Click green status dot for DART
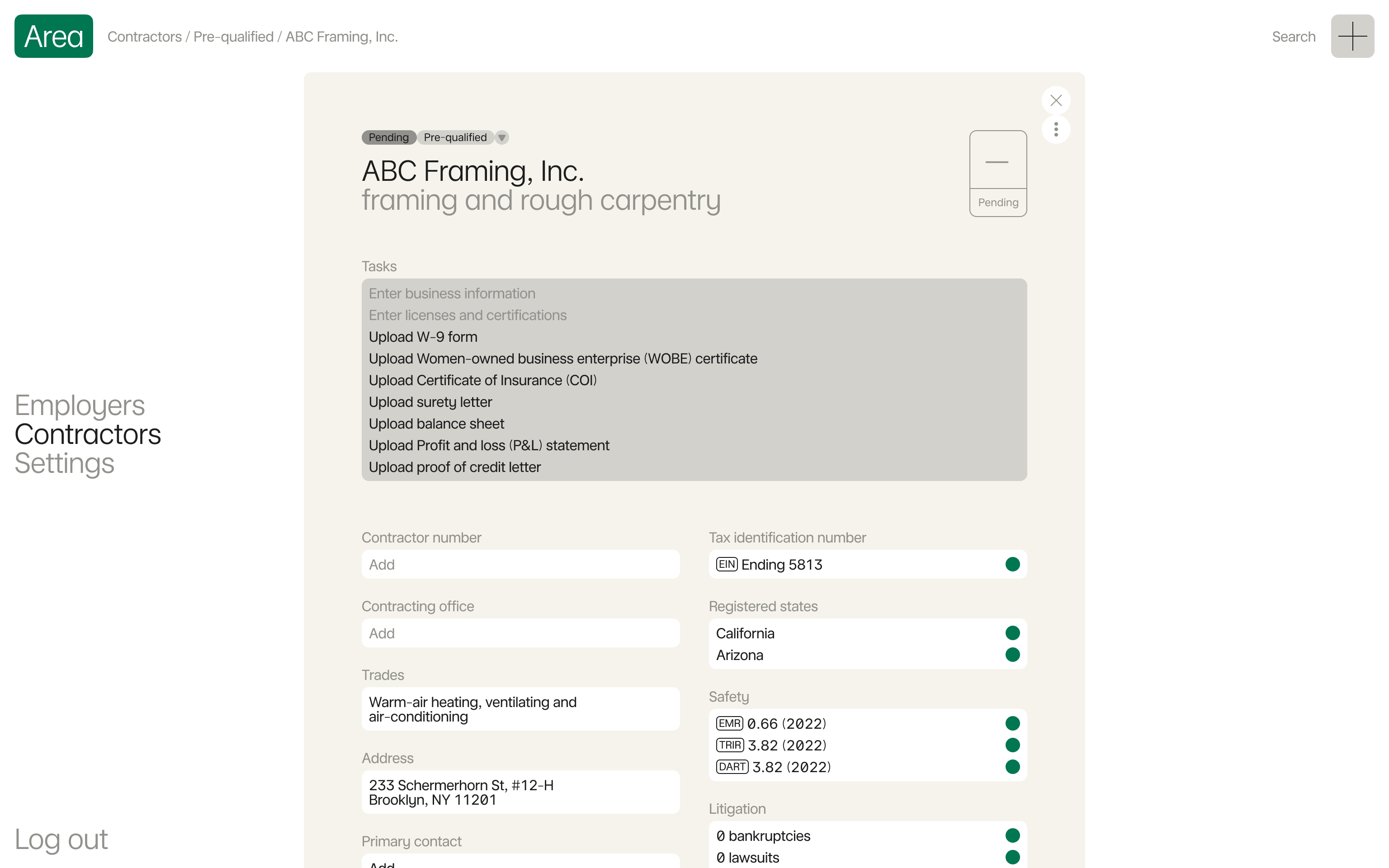Viewport: 1389px width, 868px height. pos(1012,767)
